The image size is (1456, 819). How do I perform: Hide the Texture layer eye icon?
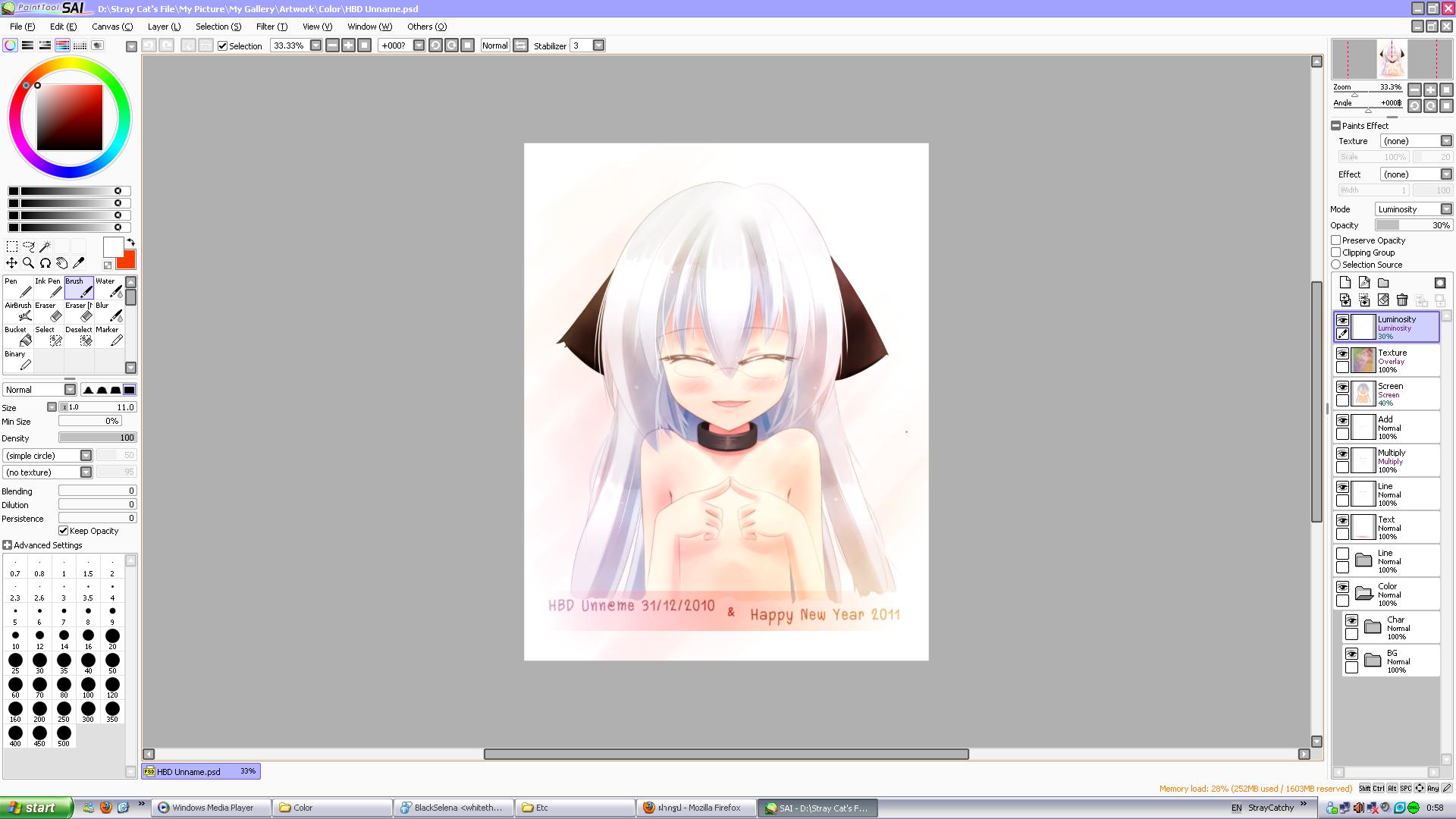1342,354
